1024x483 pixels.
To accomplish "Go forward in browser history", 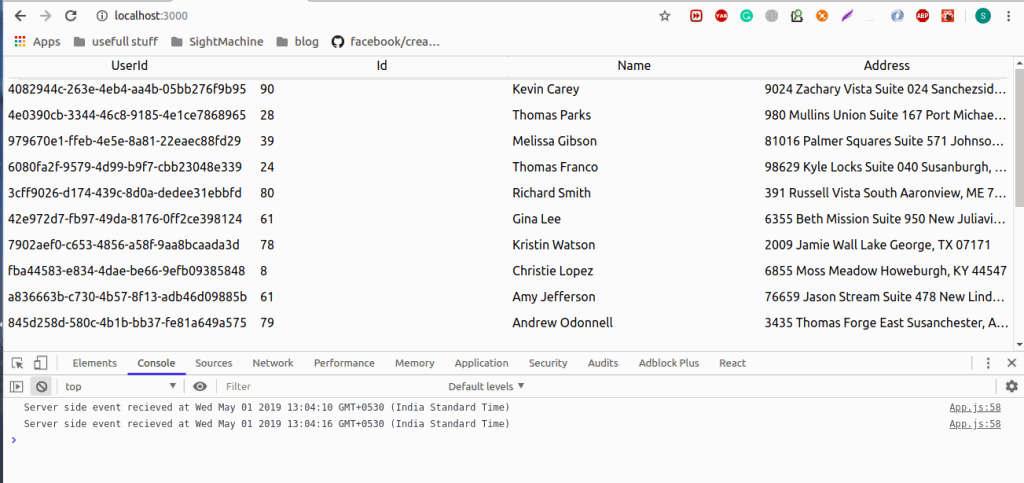I will [45, 16].
